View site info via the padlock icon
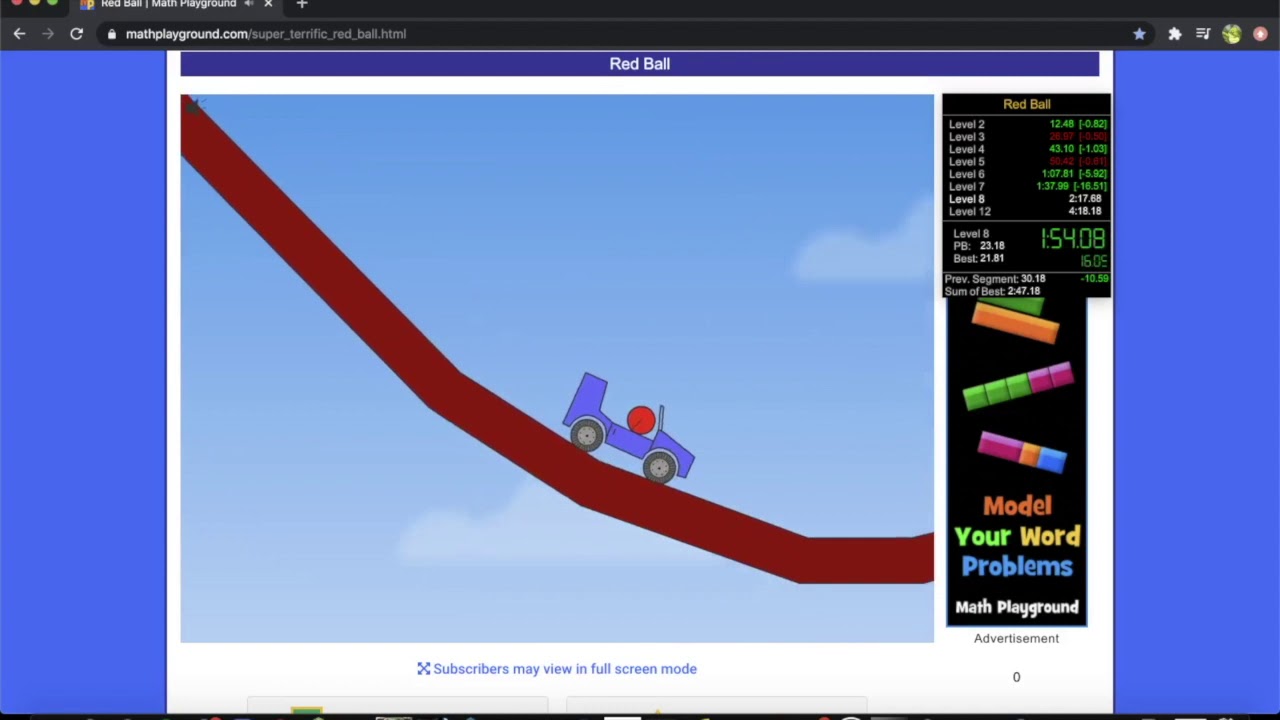 tap(112, 34)
